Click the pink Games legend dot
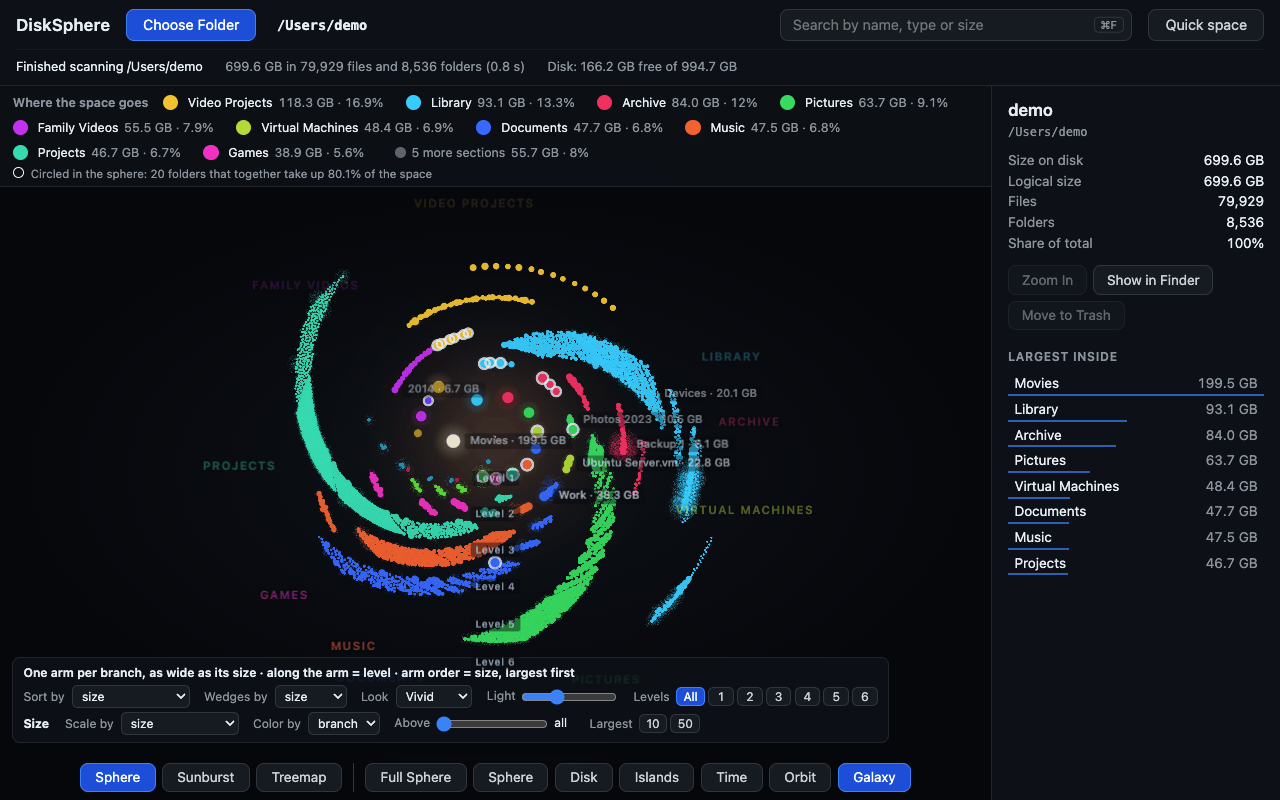Viewport: 1280px width, 800px height. (x=211, y=153)
